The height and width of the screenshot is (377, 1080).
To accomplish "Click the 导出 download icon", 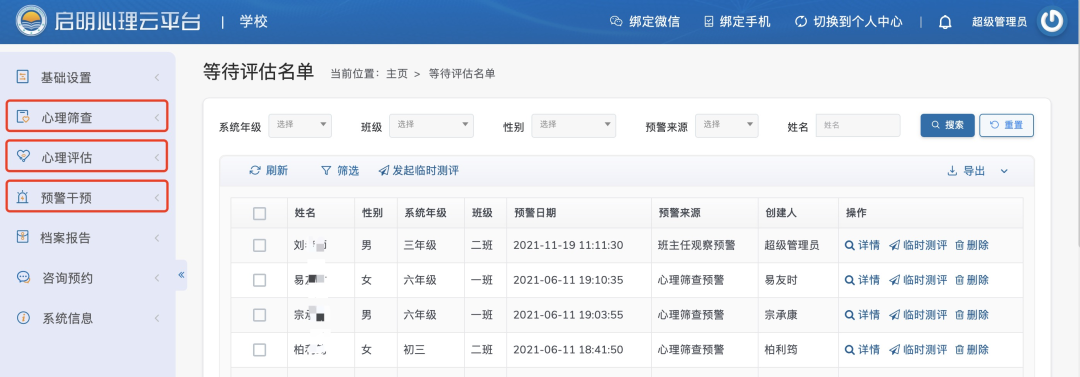I will click(953, 171).
